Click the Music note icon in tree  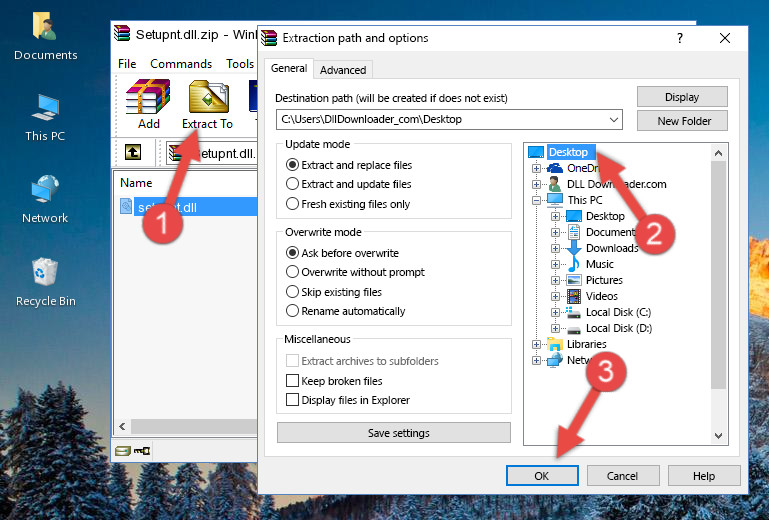(x=574, y=264)
